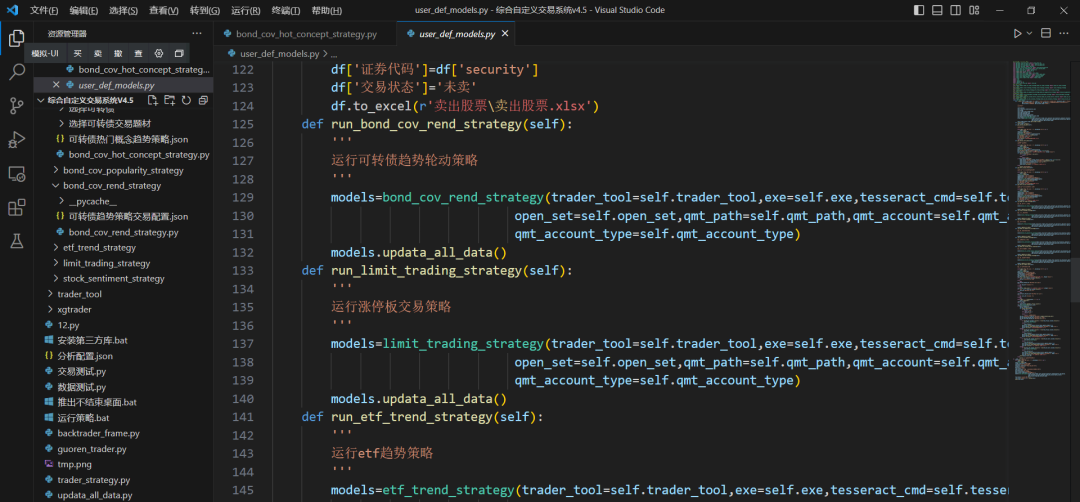The height and width of the screenshot is (502, 1080).
Task: Open run options dropdown arrow
Action: tap(1030, 33)
